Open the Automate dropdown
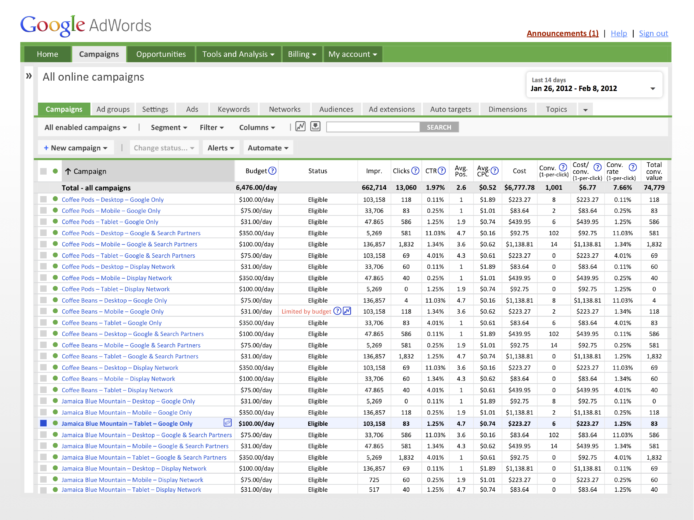The height and width of the screenshot is (520, 694). pos(268,148)
